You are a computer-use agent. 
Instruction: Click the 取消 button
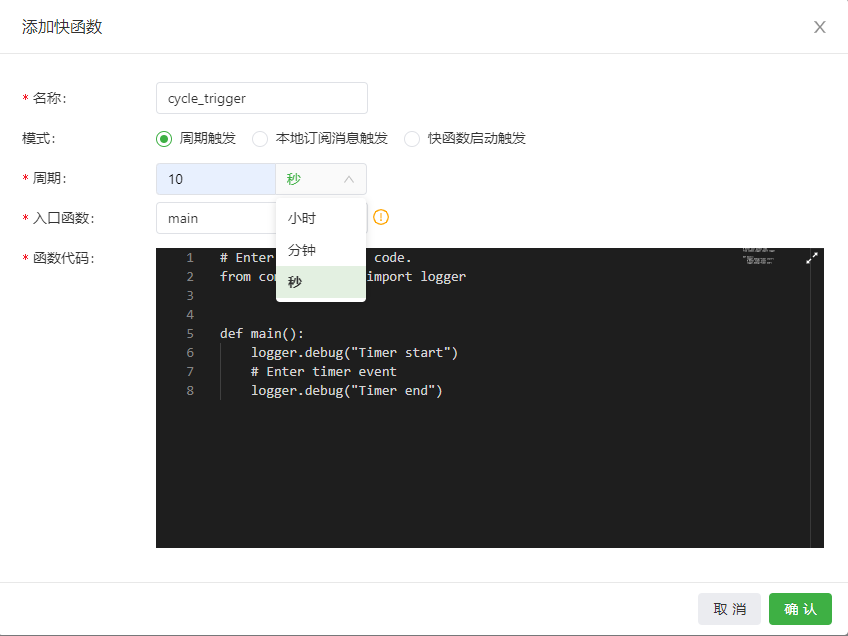(729, 609)
